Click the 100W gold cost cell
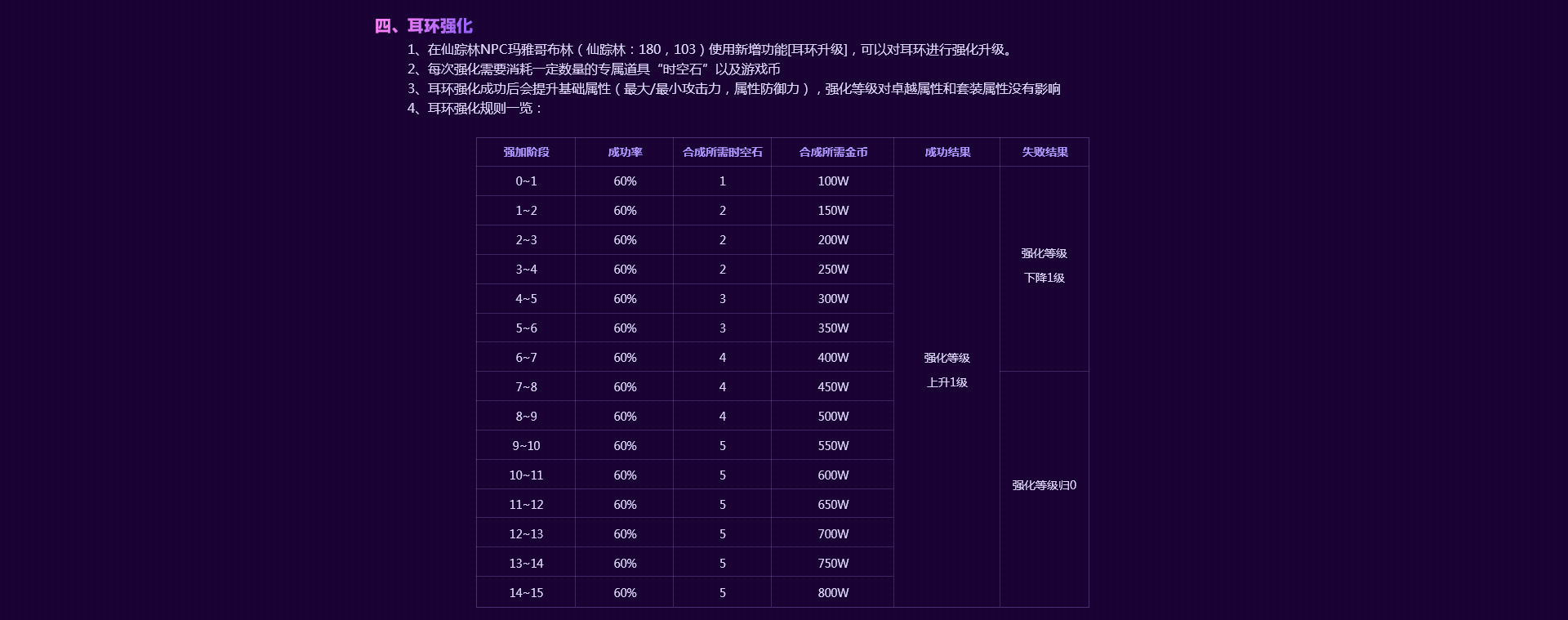 point(833,181)
